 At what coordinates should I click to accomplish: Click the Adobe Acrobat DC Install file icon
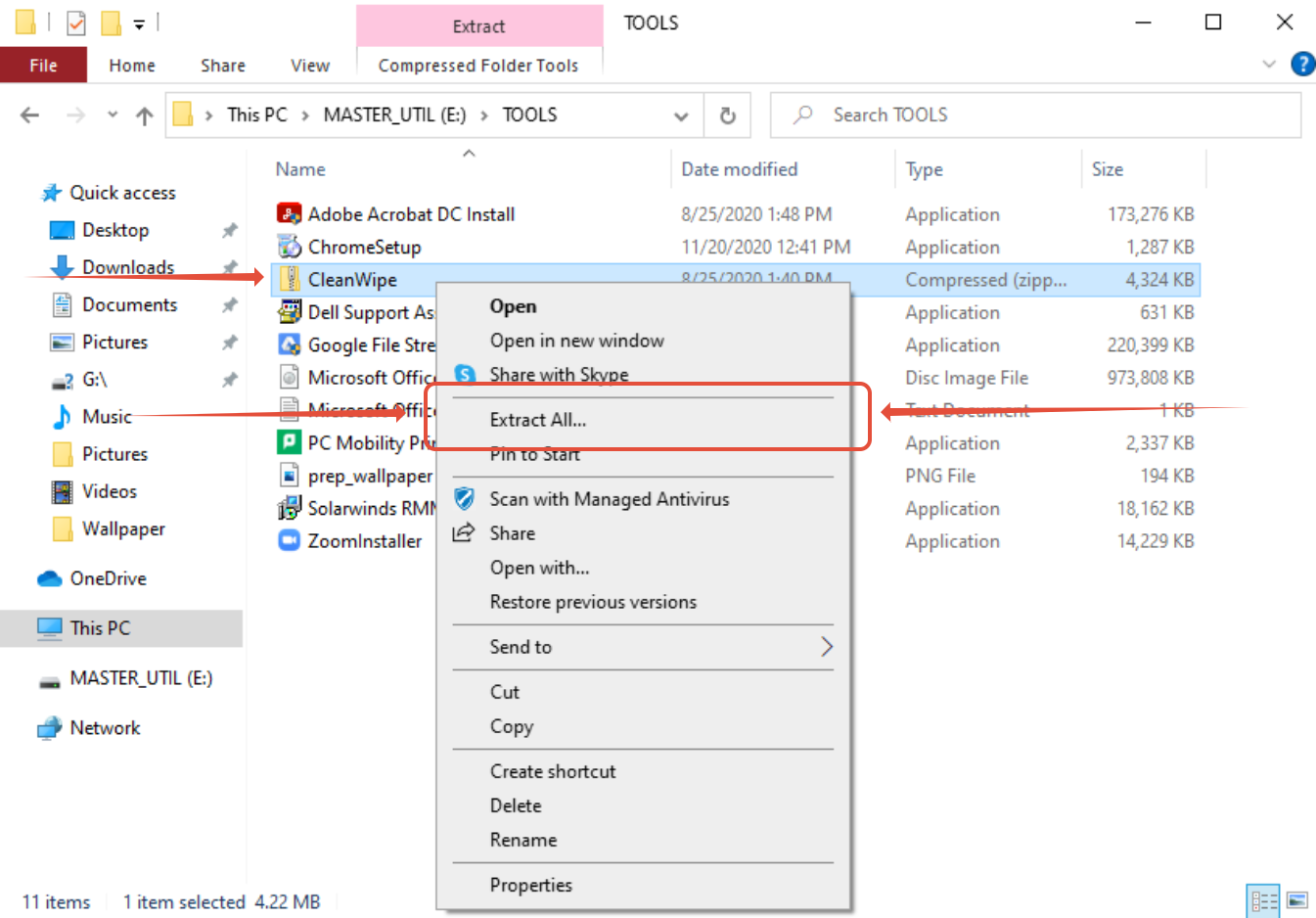click(289, 213)
